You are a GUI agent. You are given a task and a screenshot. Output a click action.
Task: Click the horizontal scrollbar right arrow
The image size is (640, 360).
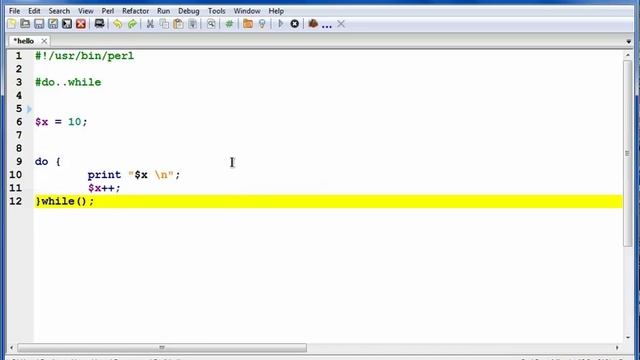point(617,348)
